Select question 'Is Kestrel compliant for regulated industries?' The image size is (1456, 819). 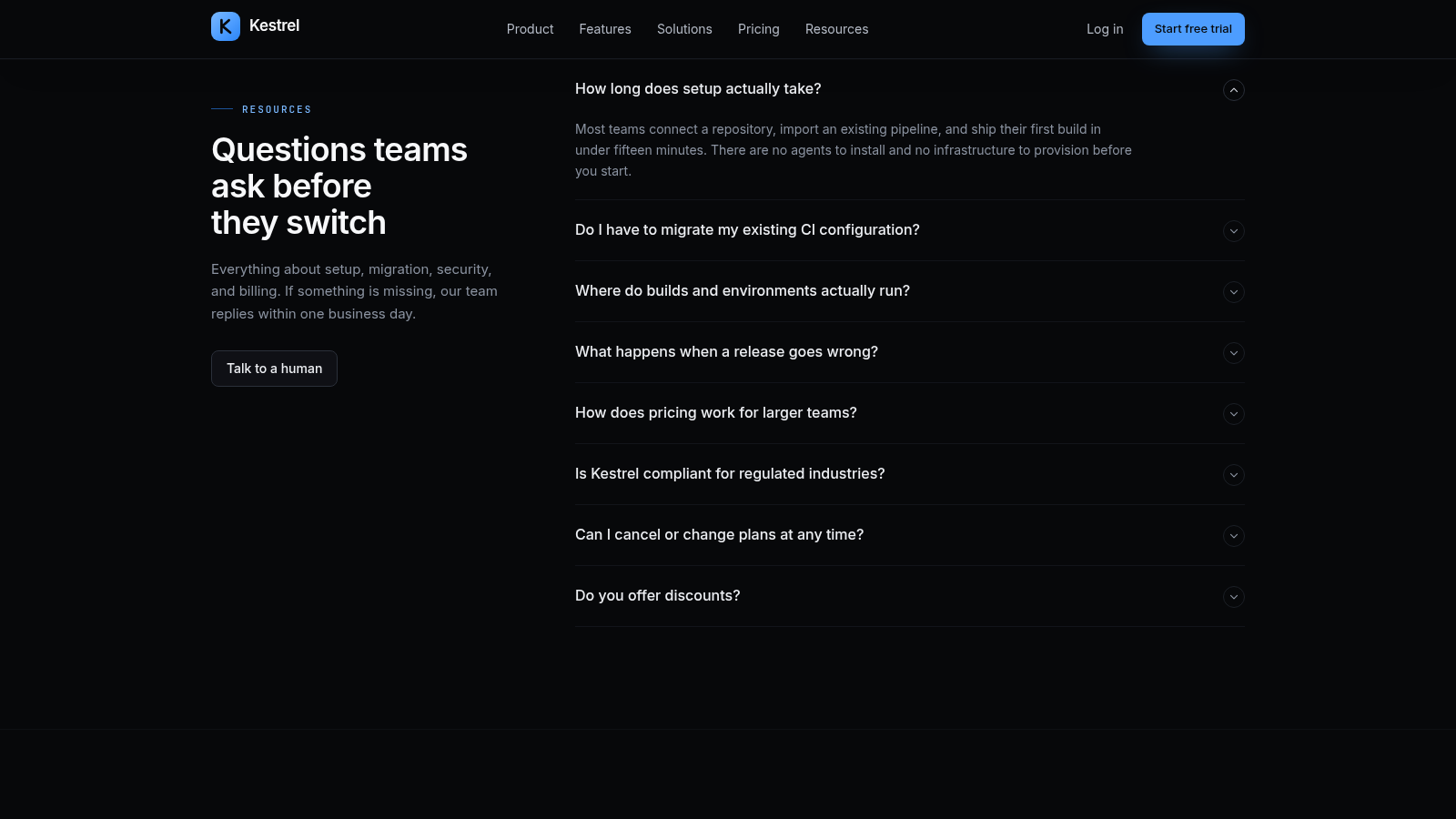coord(730,474)
